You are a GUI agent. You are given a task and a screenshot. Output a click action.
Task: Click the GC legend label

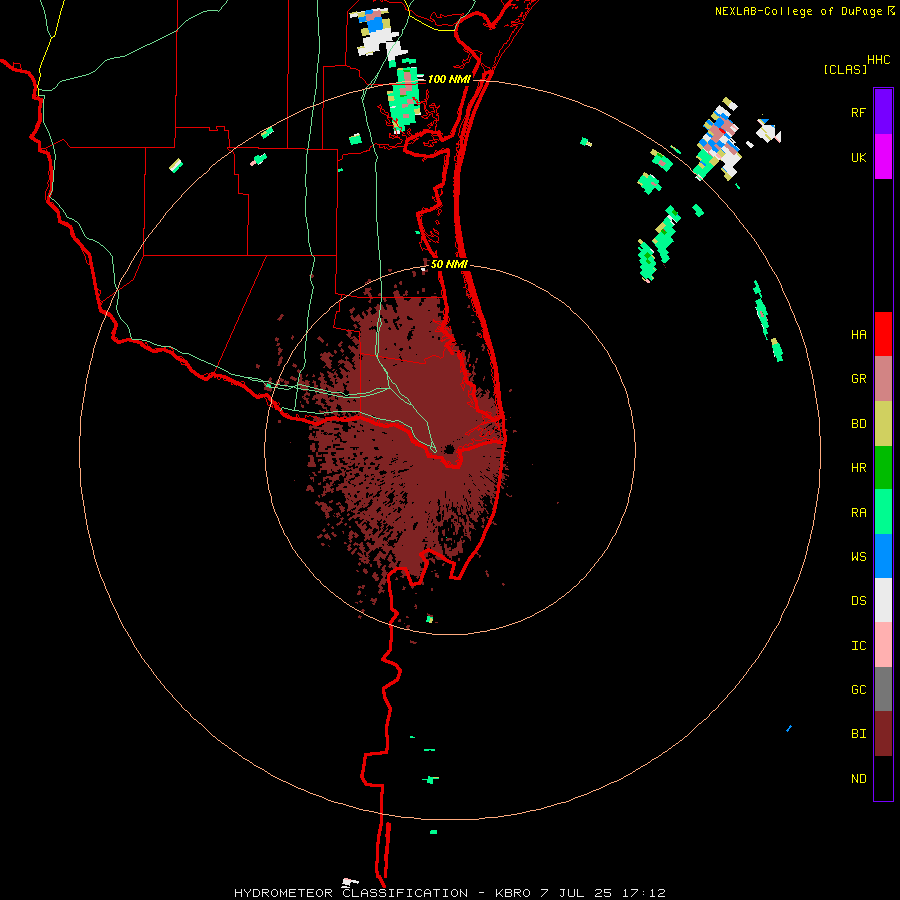point(858,690)
